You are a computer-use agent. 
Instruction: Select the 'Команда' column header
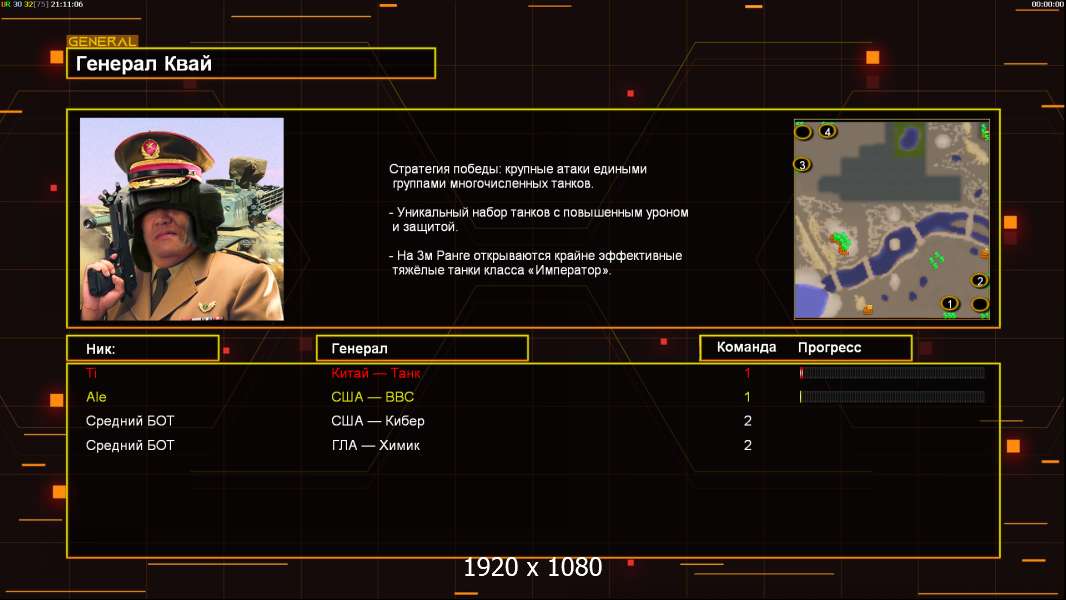746,347
